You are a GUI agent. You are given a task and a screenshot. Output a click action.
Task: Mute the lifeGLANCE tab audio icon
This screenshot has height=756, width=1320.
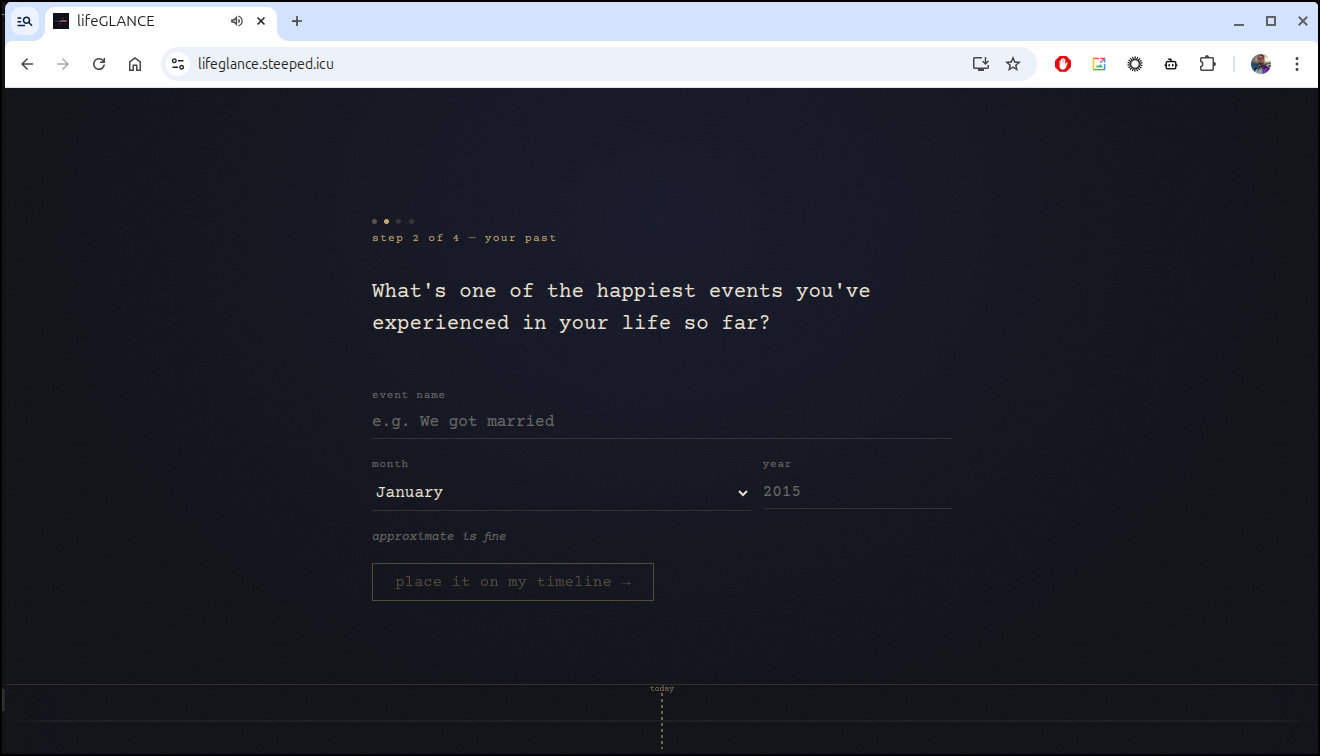237,21
